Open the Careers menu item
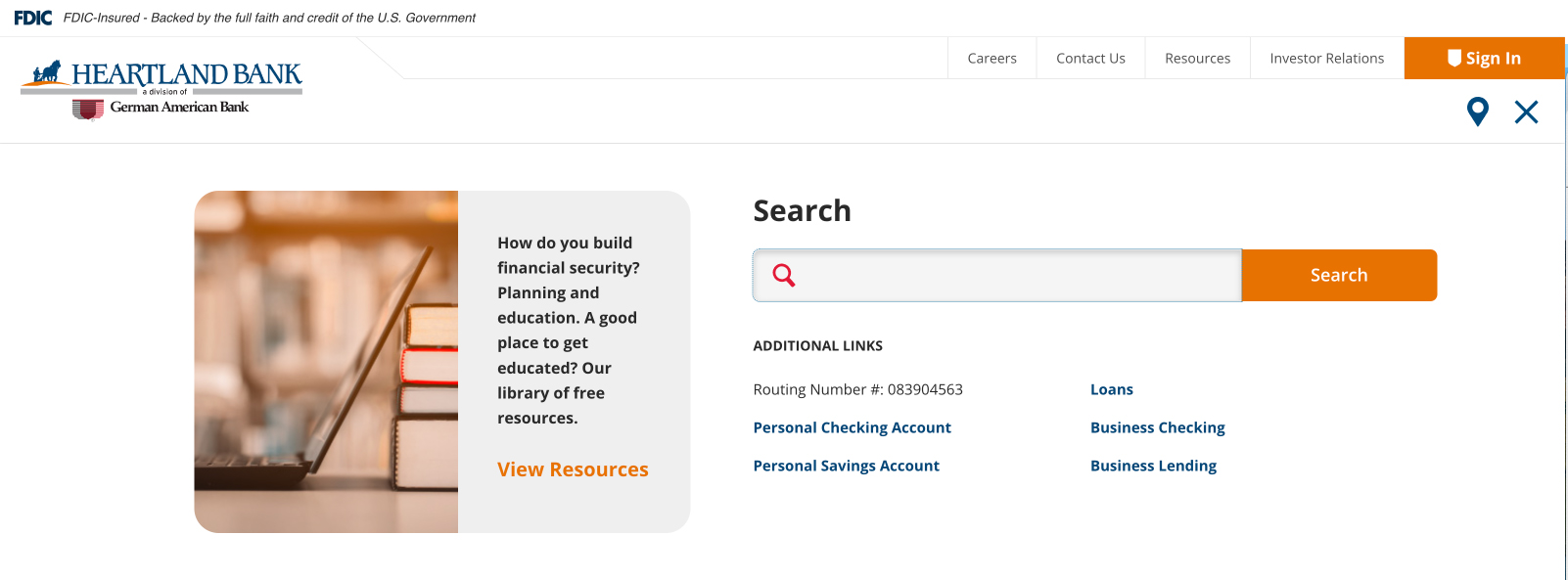Screen dimensions: 1568x580 coord(992,59)
